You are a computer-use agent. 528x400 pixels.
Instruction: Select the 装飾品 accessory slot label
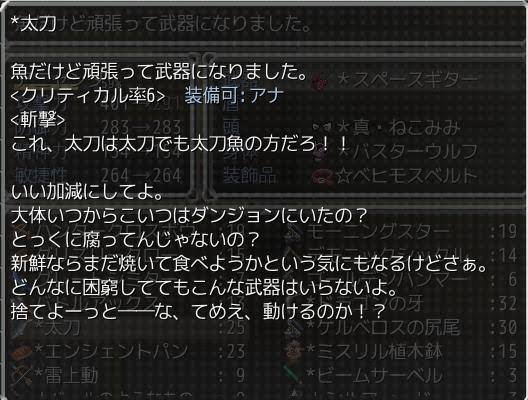coord(250,176)
